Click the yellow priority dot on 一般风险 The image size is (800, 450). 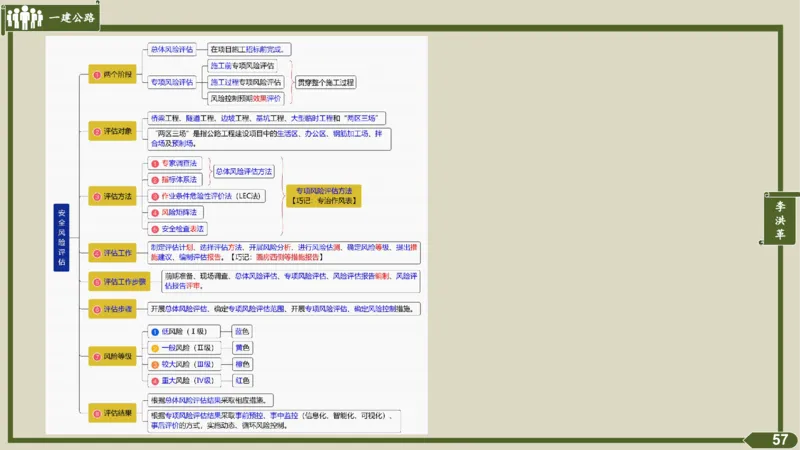pyautogui.click(x=155, y=348)
